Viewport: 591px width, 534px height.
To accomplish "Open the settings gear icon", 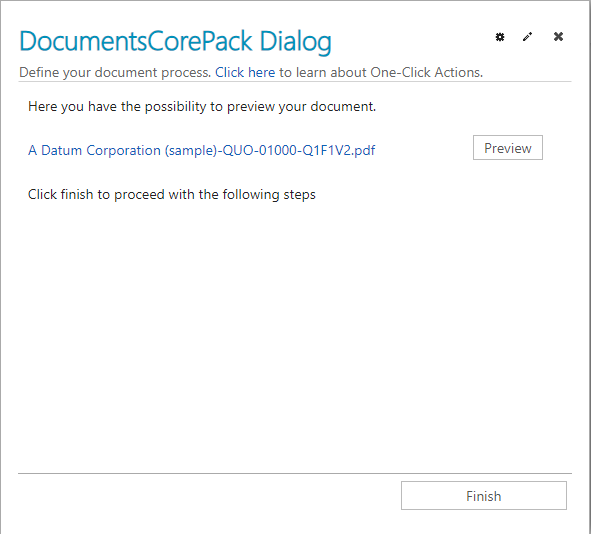I will click(x=500, y=37).
